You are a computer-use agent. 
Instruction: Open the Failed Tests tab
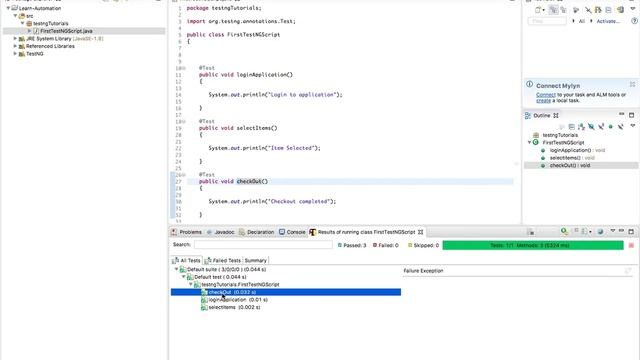tap(223, 260)
